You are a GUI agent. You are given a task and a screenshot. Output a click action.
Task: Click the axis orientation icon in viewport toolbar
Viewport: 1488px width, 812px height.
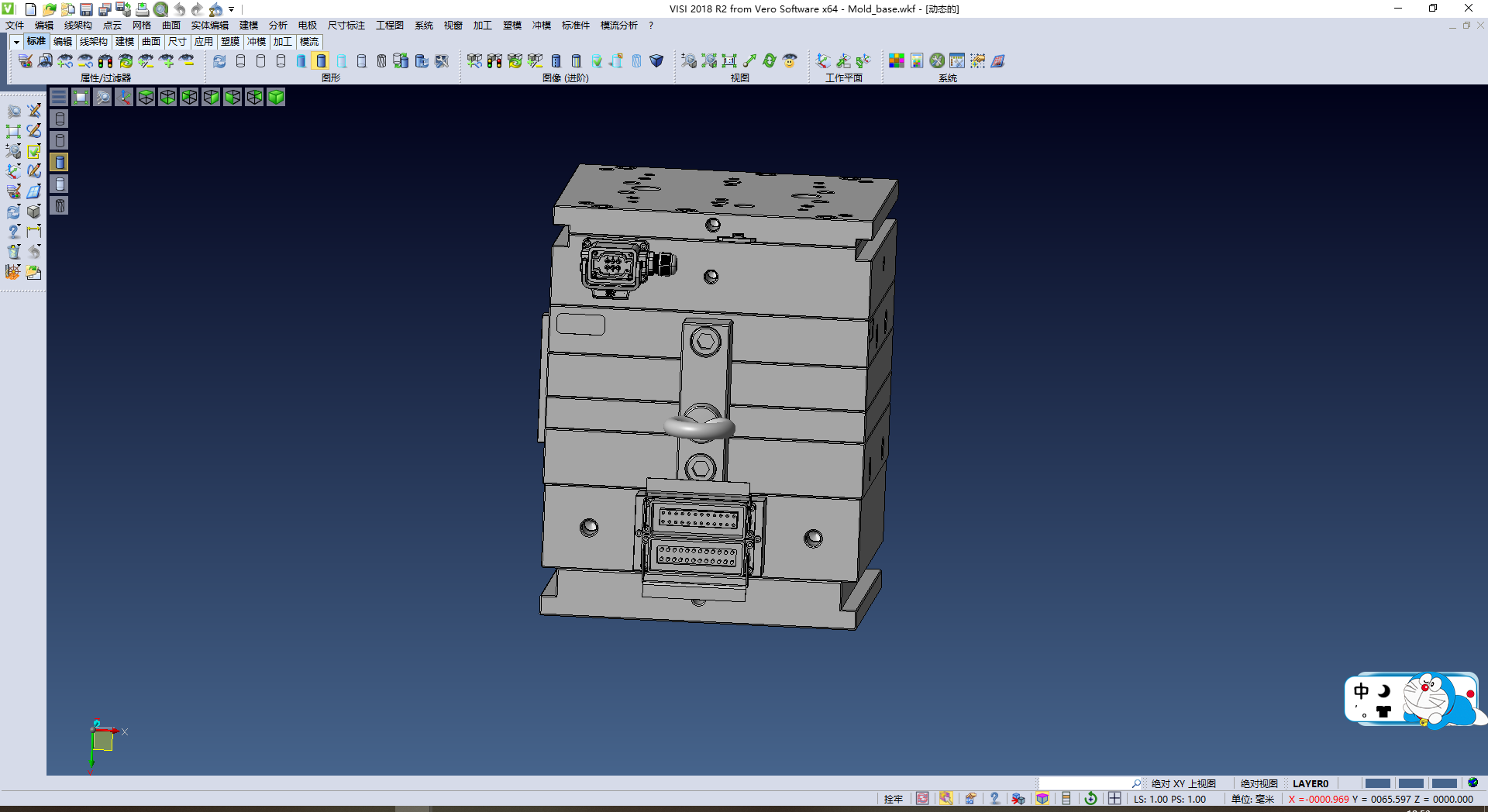pos(125,97)
